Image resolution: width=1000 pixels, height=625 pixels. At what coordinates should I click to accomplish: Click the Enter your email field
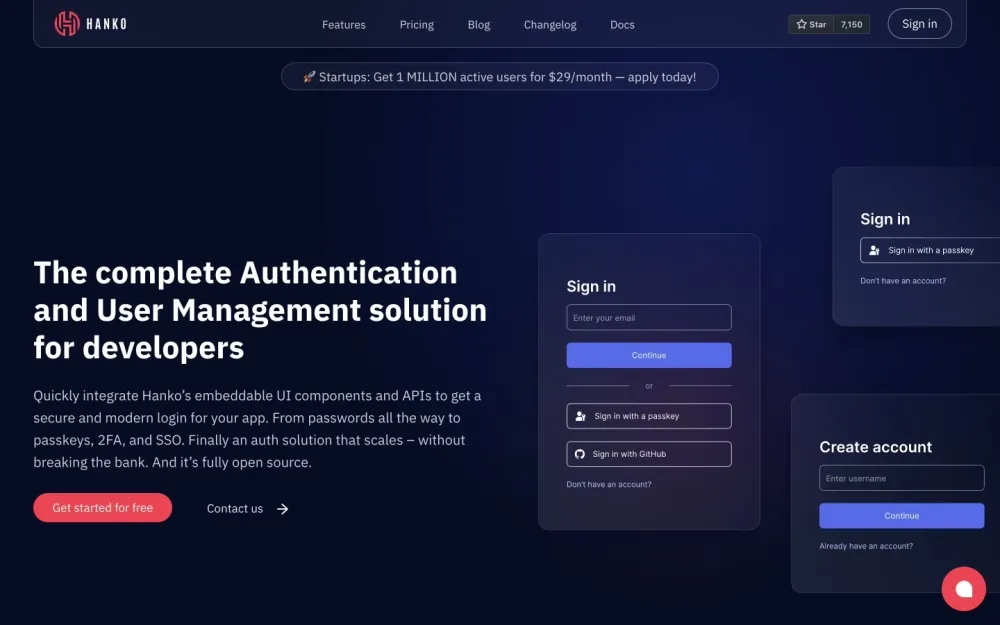[x=648, y=316]
